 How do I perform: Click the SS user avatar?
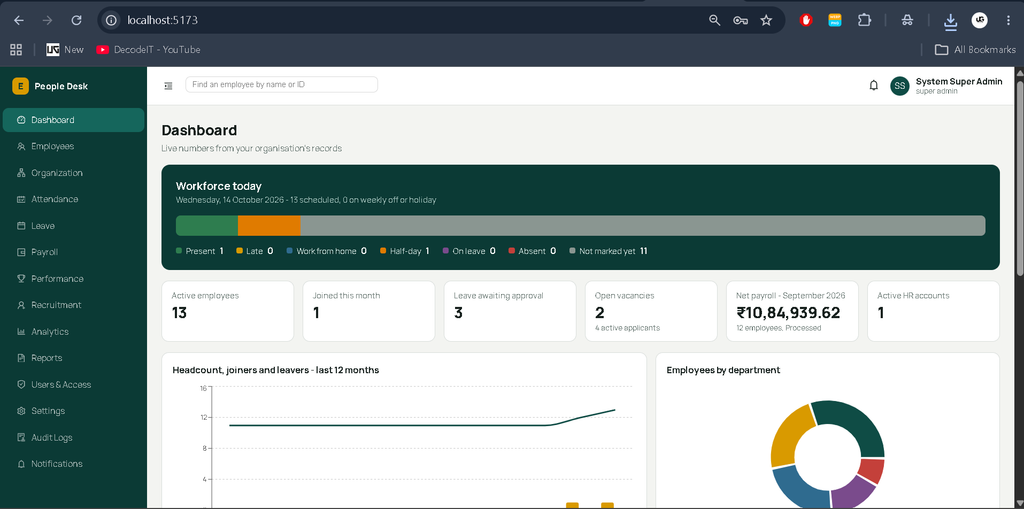pyautogui.click(x=900, y=86)
